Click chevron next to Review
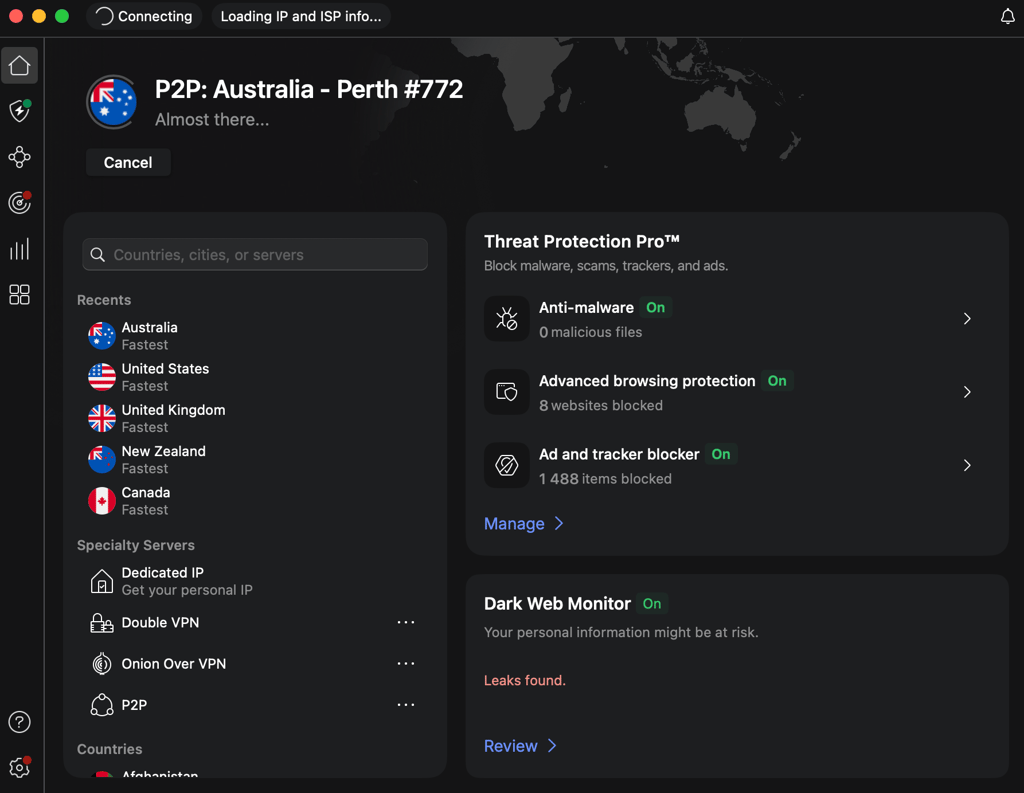 tap(552, 746)
